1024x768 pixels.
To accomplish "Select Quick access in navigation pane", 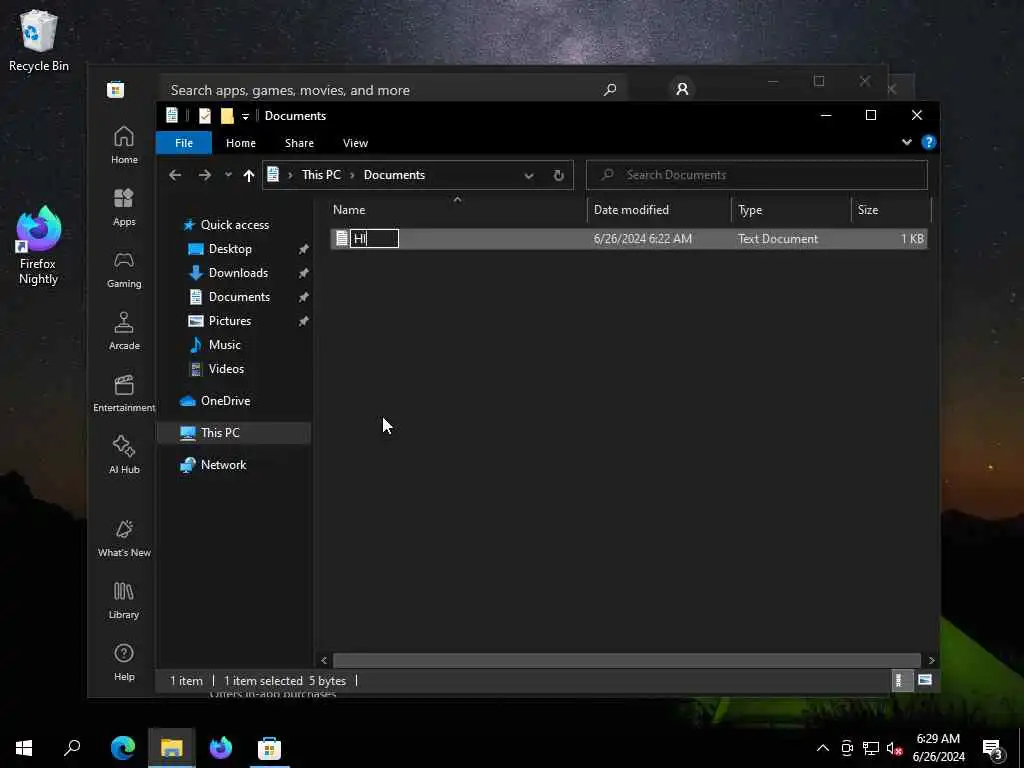I will (x=234, y=225).
